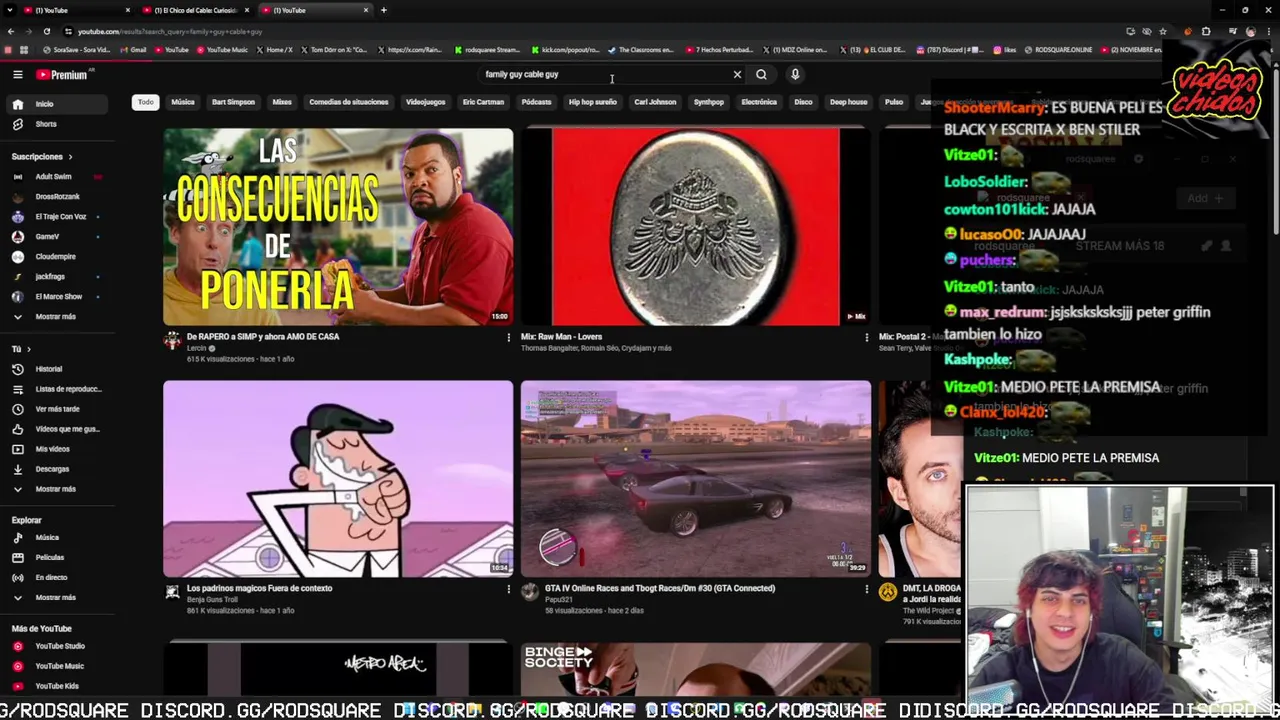The width and height of the screenshot is (1280, 720).
Task: Open YouTube Kids from sidebar
Action: coord(58,686)
